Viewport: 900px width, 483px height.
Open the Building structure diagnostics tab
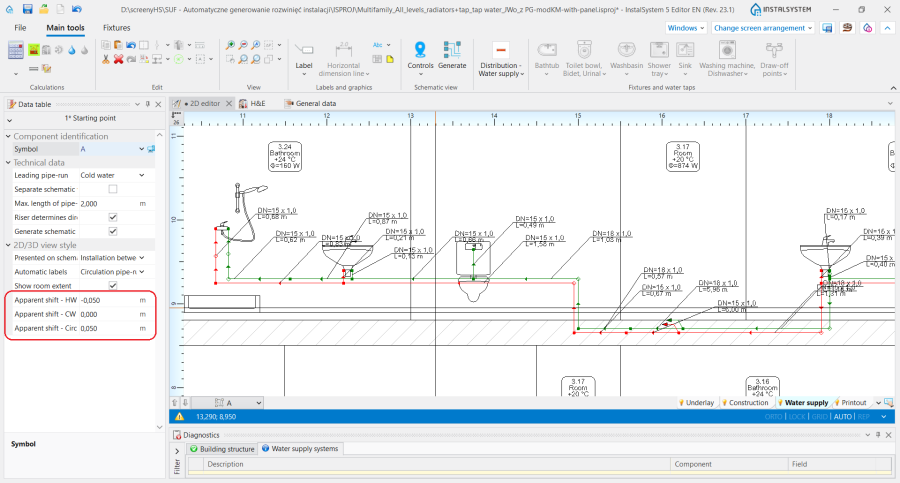pyautogui.click(x=222, y=449)
